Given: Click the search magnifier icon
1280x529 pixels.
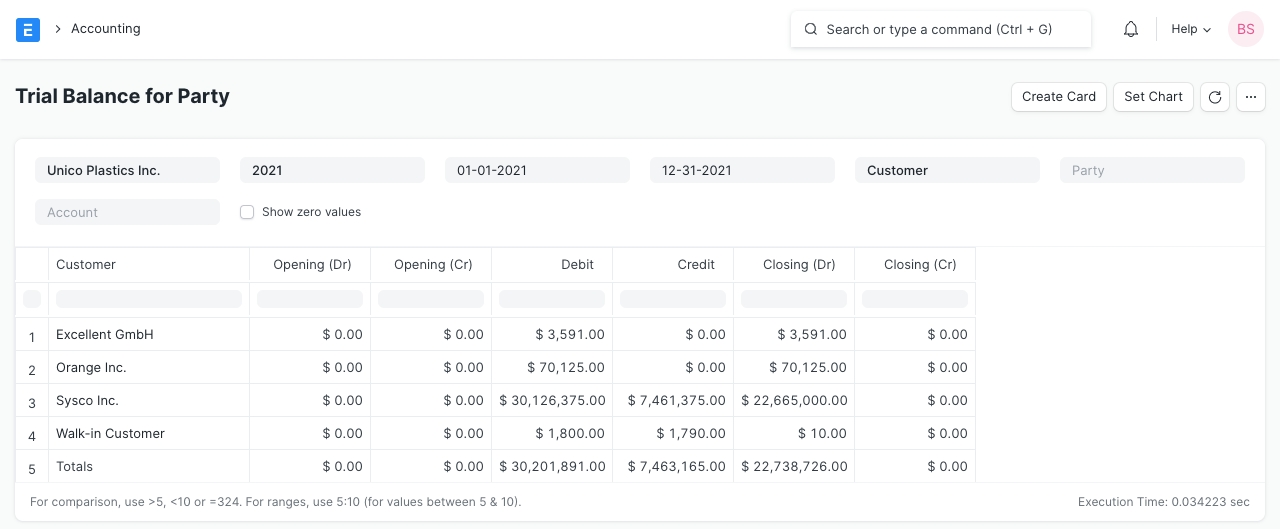Looking at the screenshot, I should pyautogui.click(x=811, y=29).
